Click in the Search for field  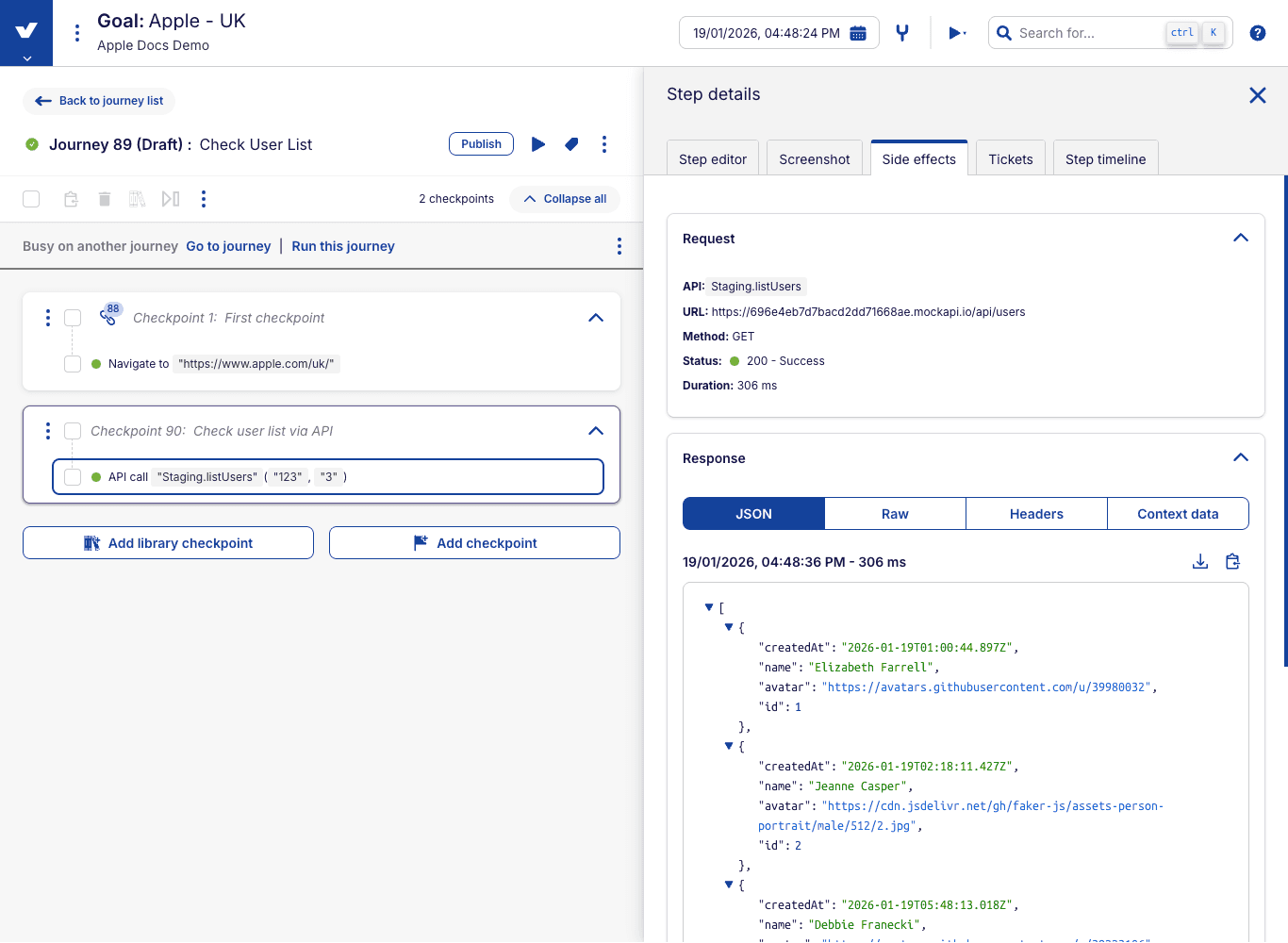point(1111,33)
